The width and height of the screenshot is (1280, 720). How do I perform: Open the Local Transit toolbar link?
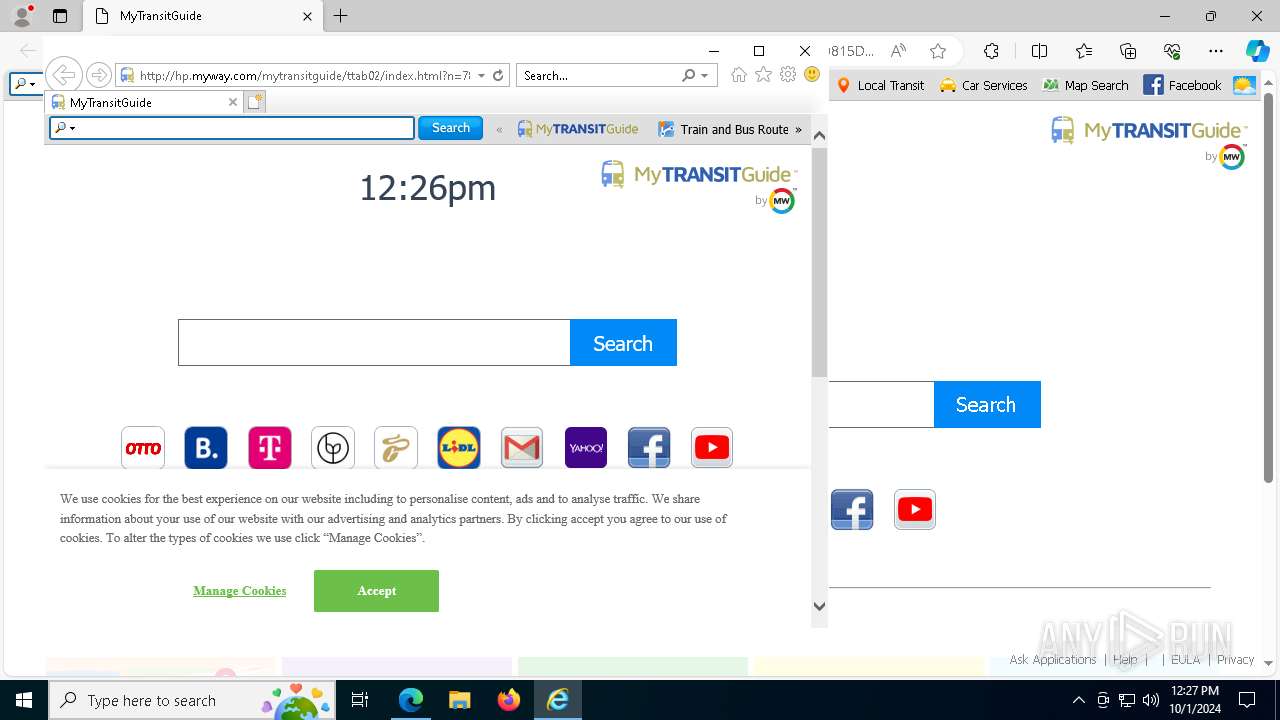(880, 85)
